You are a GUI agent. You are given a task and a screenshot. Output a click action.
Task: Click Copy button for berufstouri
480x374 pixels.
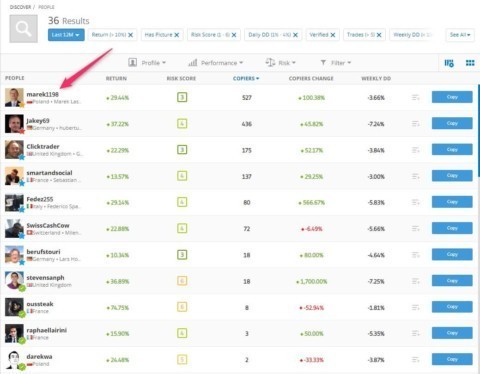452,255
